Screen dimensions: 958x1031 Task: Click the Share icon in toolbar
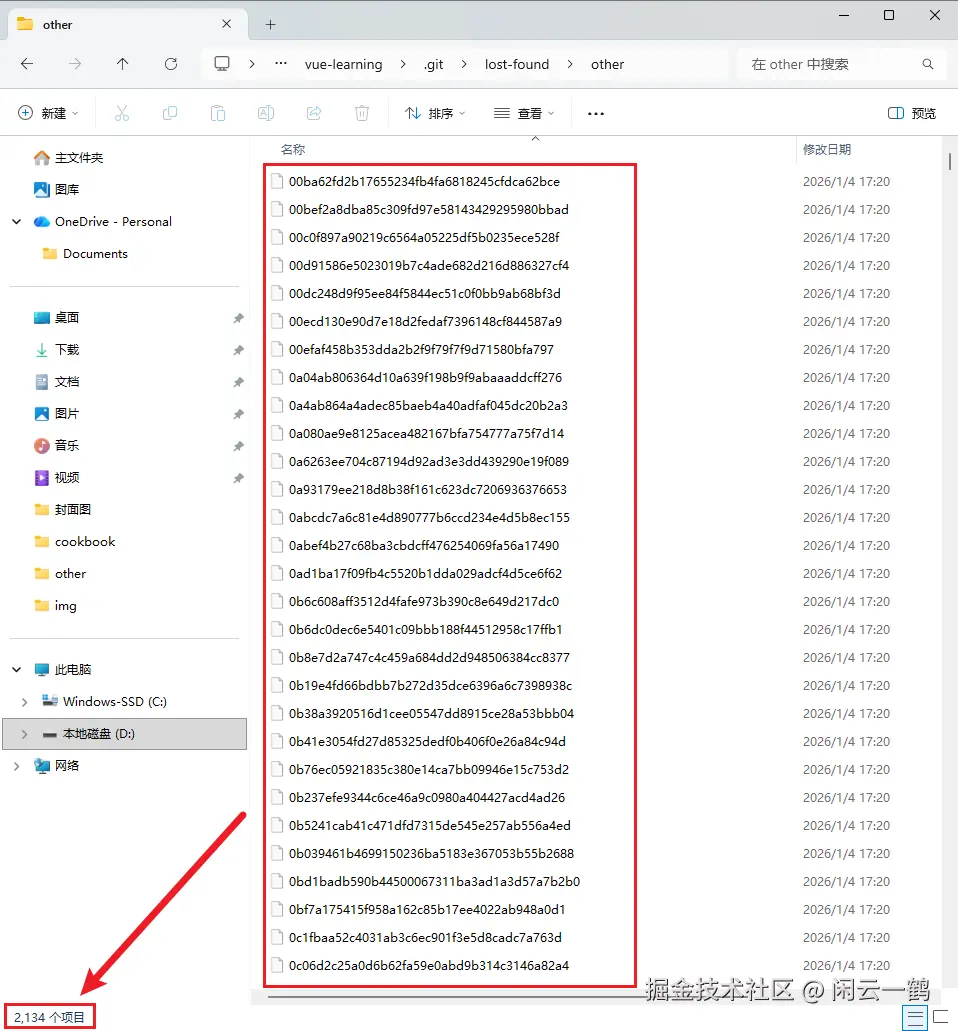coord(314,113)
